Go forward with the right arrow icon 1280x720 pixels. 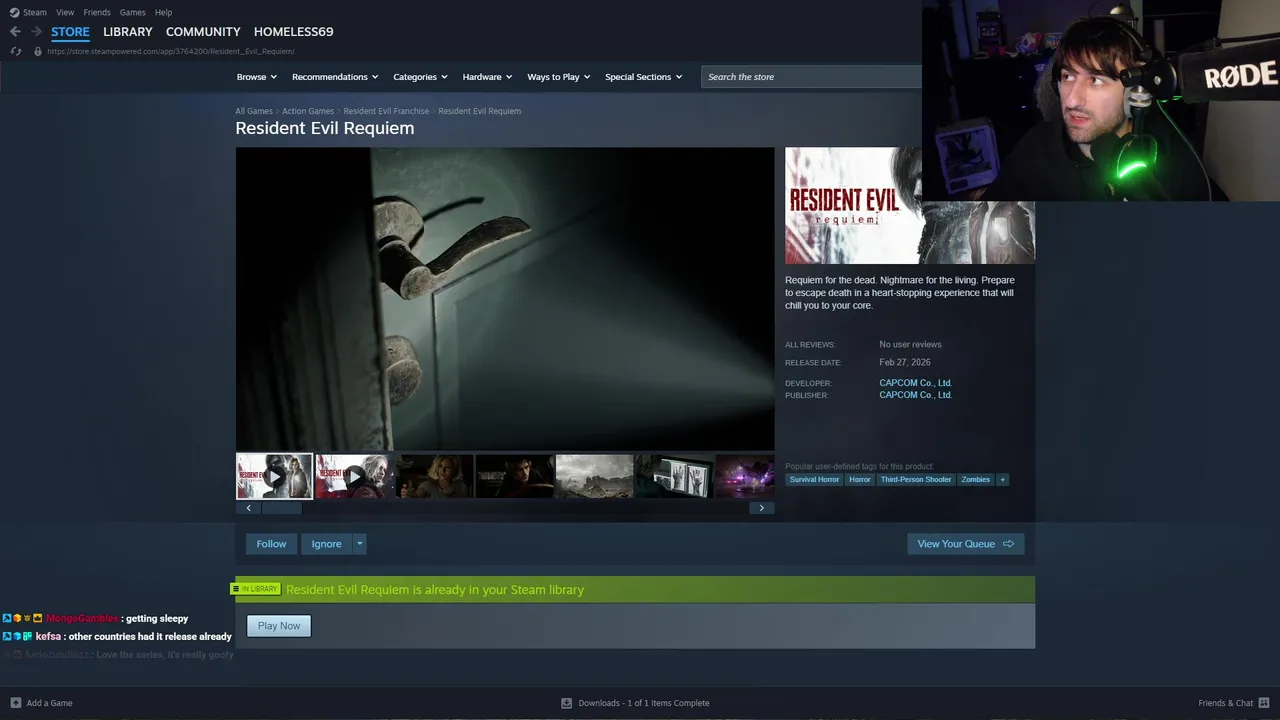click(36, 32)
